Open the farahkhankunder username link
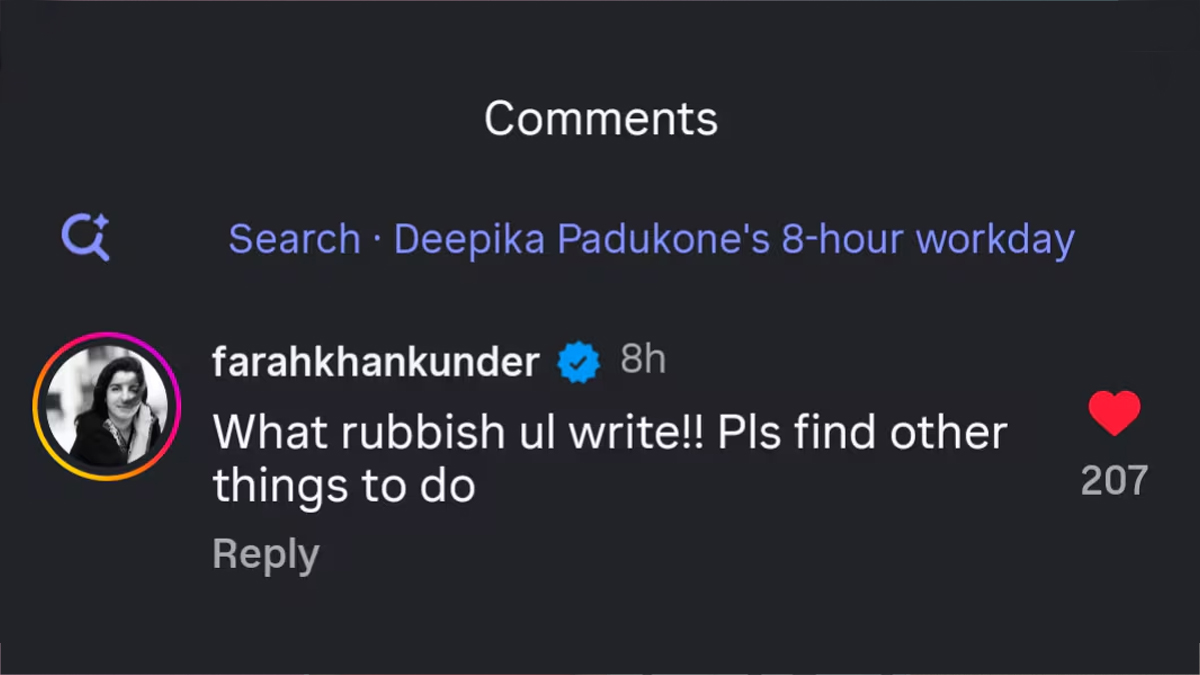Viewport: 1200px width, 675px height. 375,362
